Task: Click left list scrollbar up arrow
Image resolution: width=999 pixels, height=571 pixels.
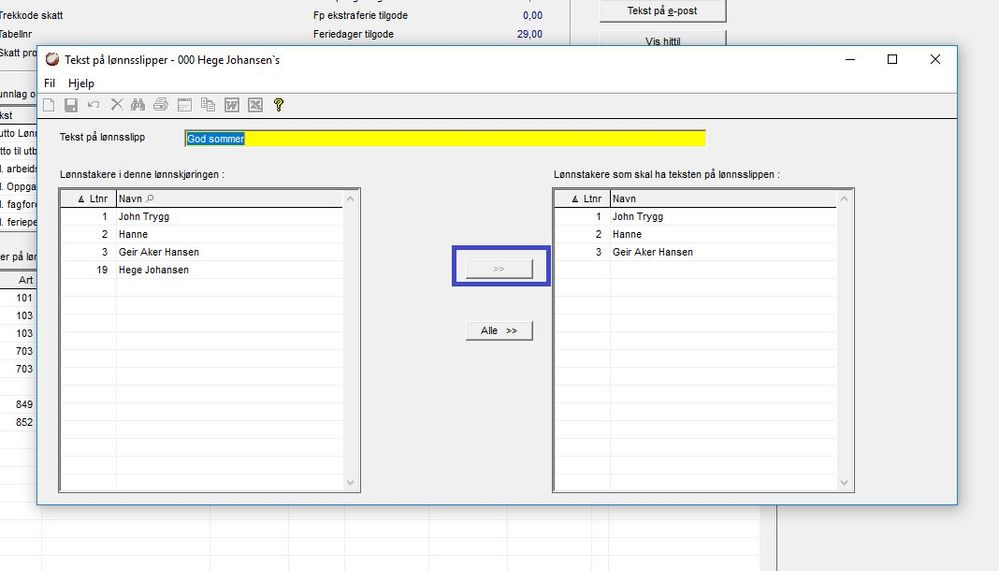Action: 350,199
